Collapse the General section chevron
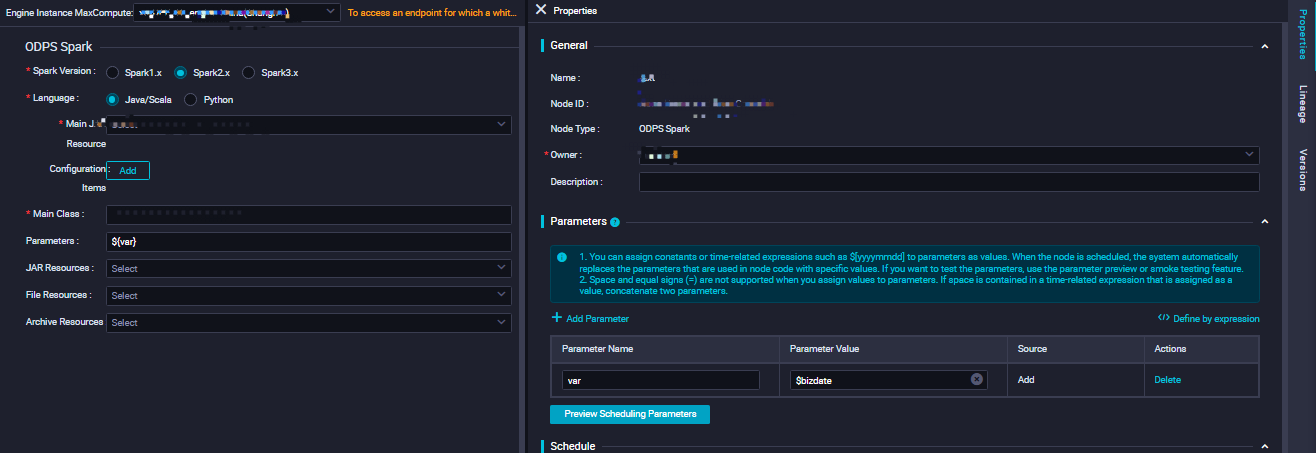The height and width of the screenshot is (453, 1316). point(1264,46)
